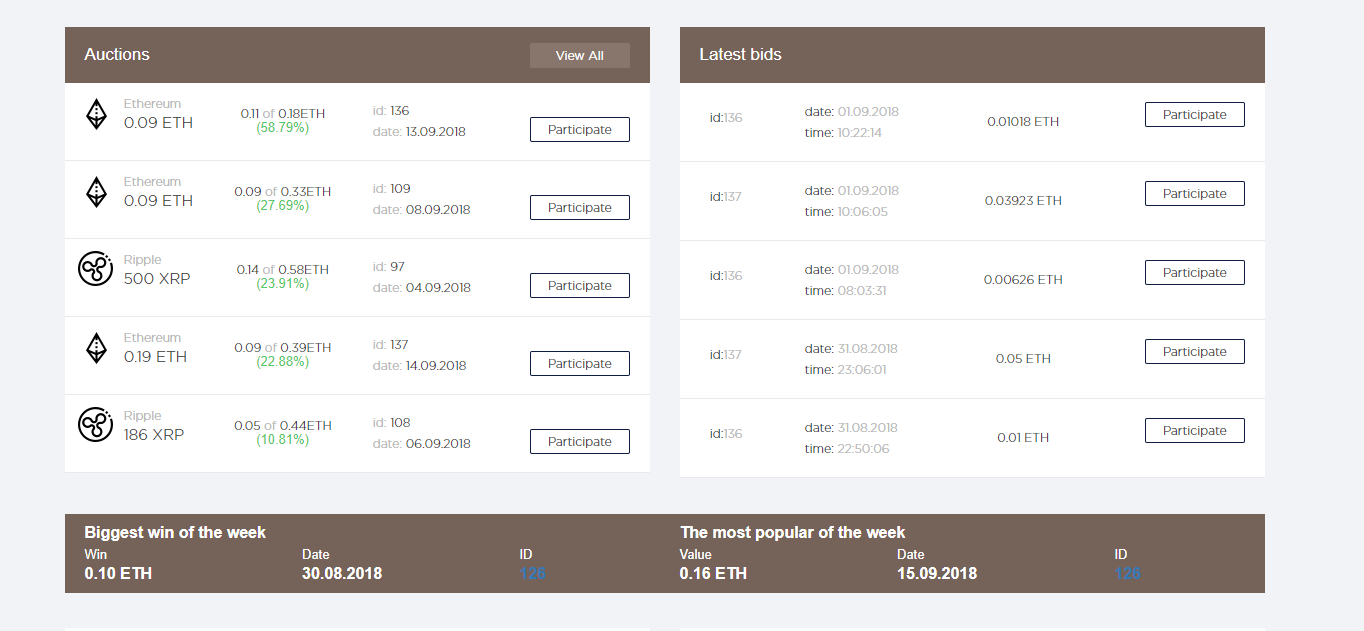Participate on the 0.05 ETH latest bid
The height and width of the screenshot is (631, 1364).
coord(1194,352)
